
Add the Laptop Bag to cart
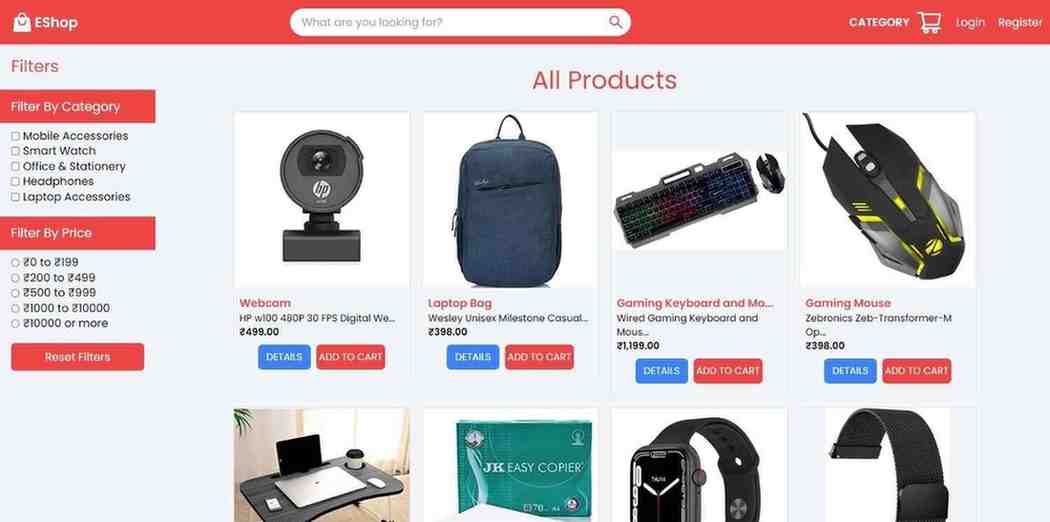tap(539, 357)
